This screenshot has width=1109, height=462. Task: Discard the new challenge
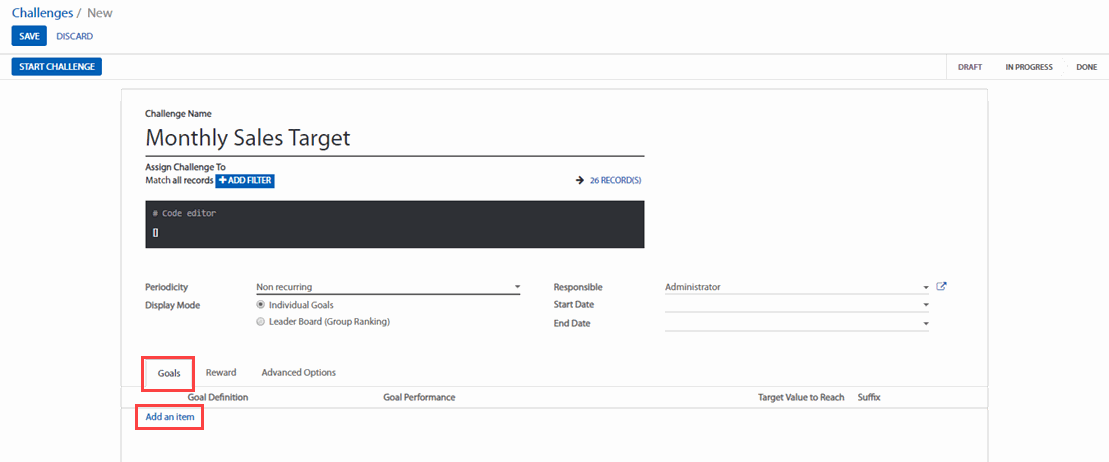point(75,36)
